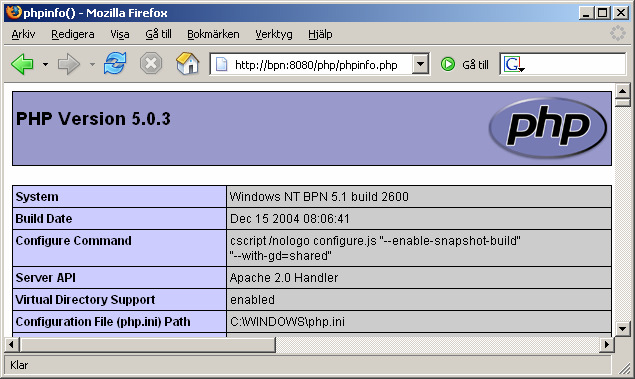The image size is (635, 379).
Task: Reload the page with the blue refresh icon
Action: coord(115,64)
